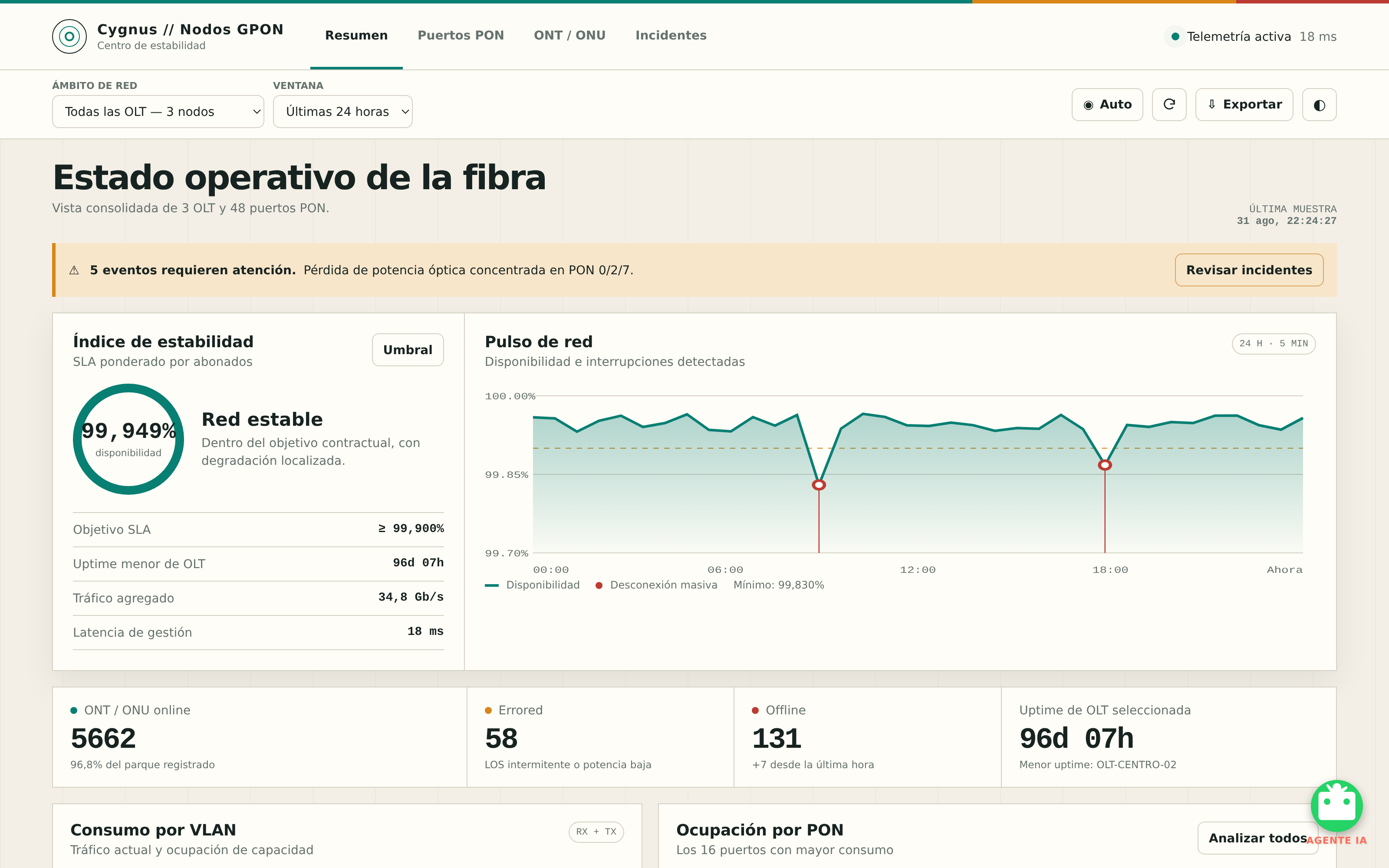Open the Ámbito de red dropdown

[x=158, y=112]
